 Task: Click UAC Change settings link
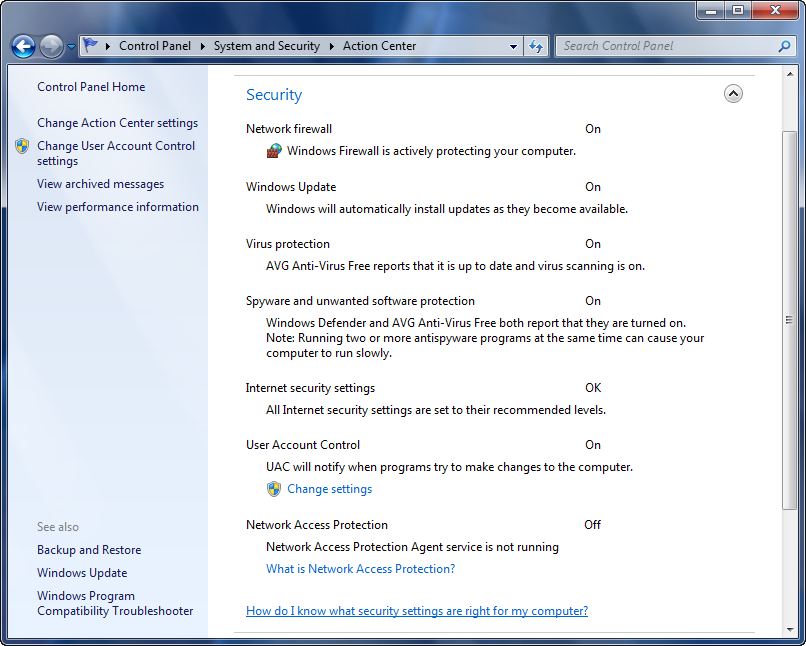[x=329, y=489]
